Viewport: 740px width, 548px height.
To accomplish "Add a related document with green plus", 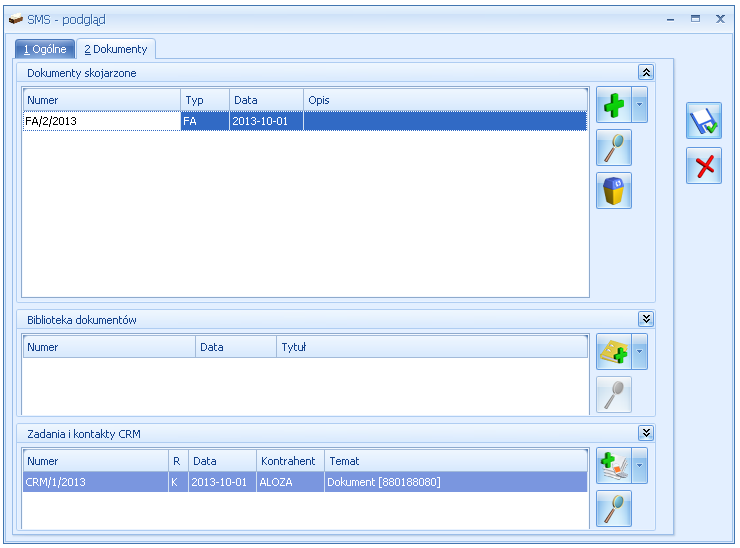I will [614, 105].
